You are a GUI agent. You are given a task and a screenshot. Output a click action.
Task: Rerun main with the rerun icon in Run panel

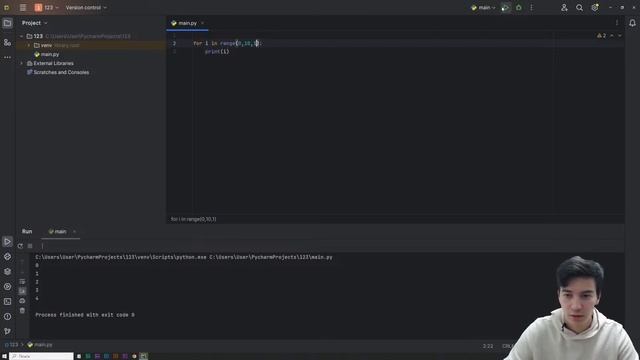[x=20, y=246]
